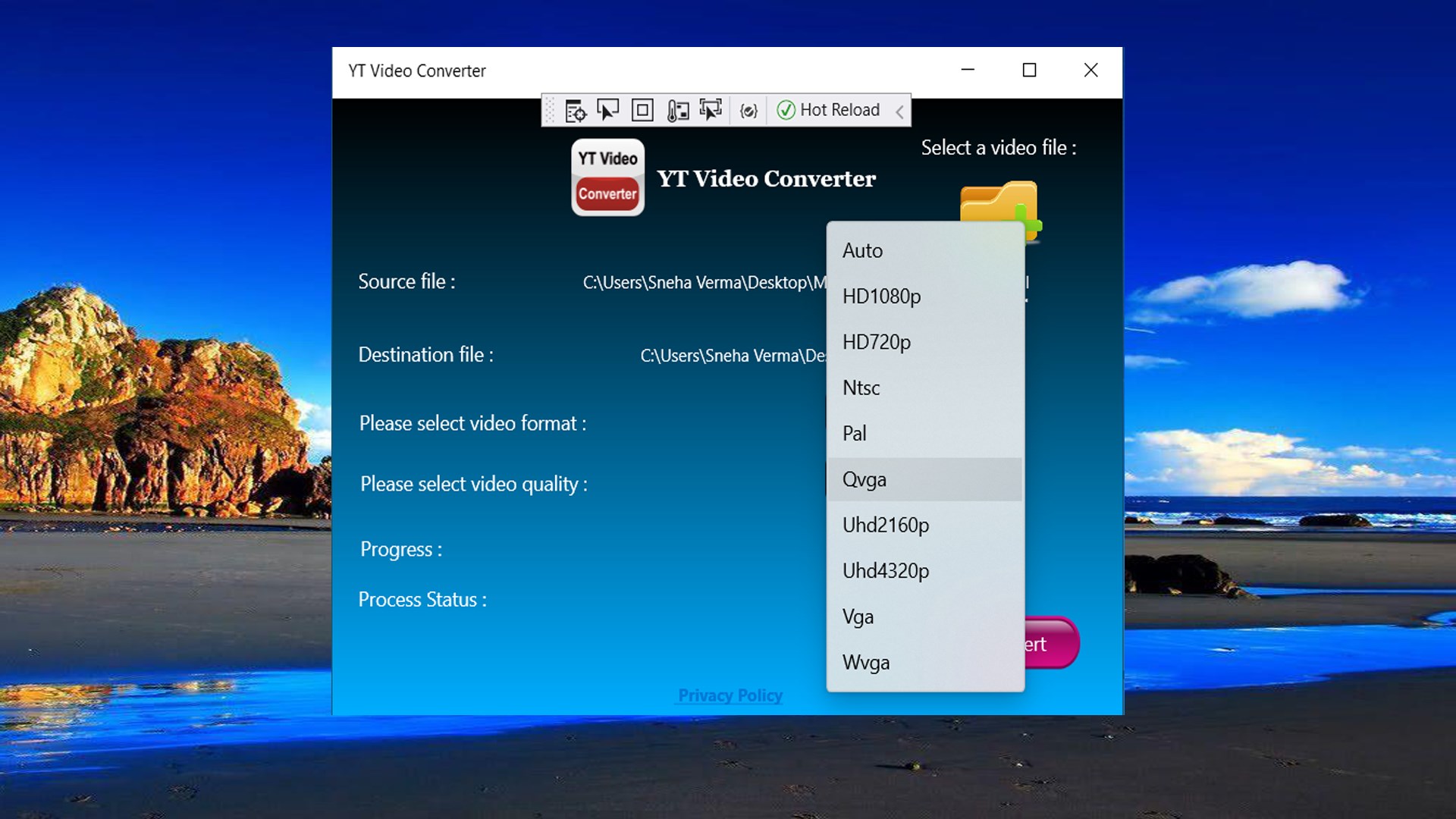Image resolution: width=1456 pixels, height=819 pixels.
Task: Click the YT Video Converter logo
Action: (x=607, y=177)
